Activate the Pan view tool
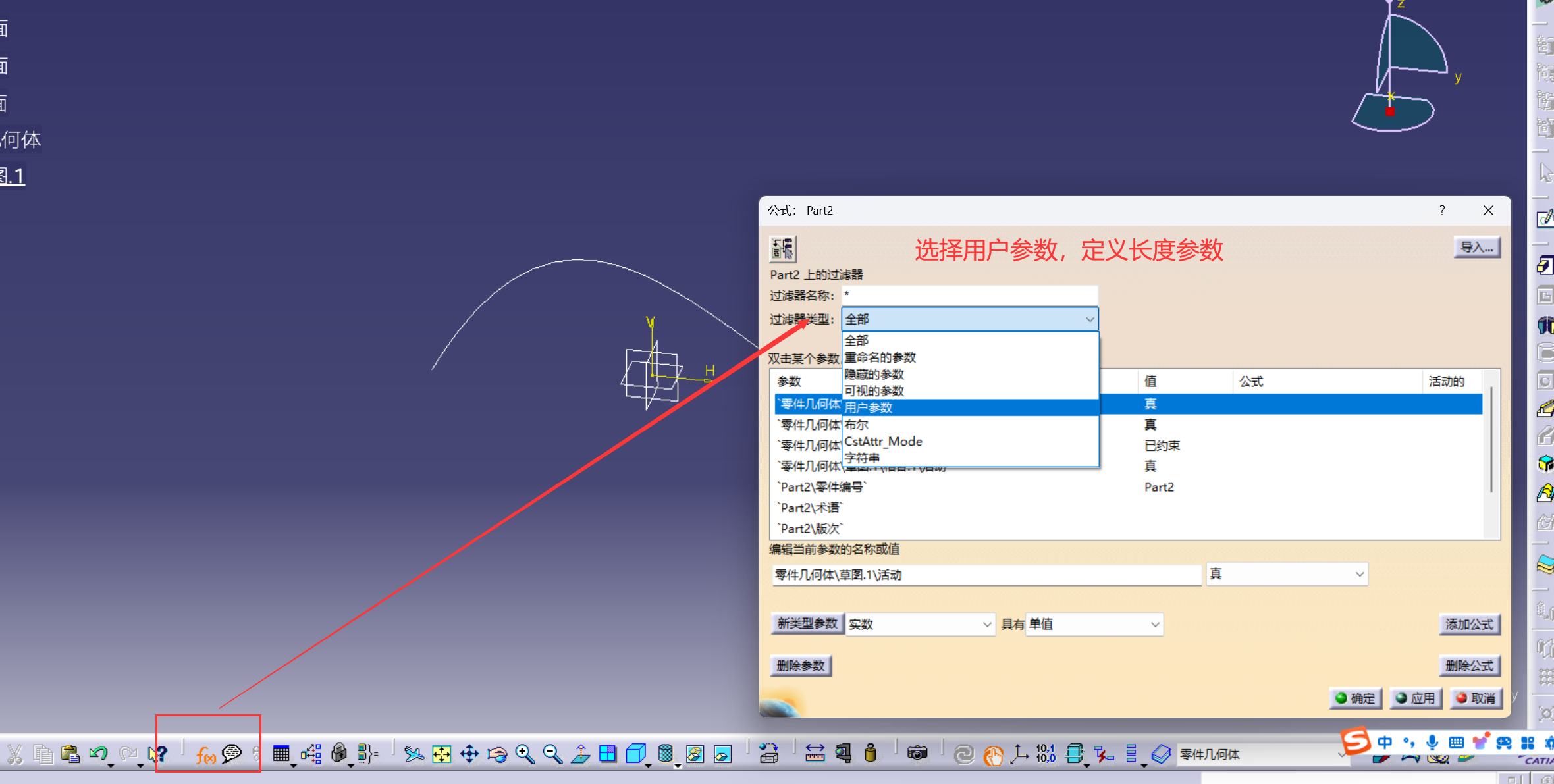This screenshot has height=784, width=1554. (469, 754)
